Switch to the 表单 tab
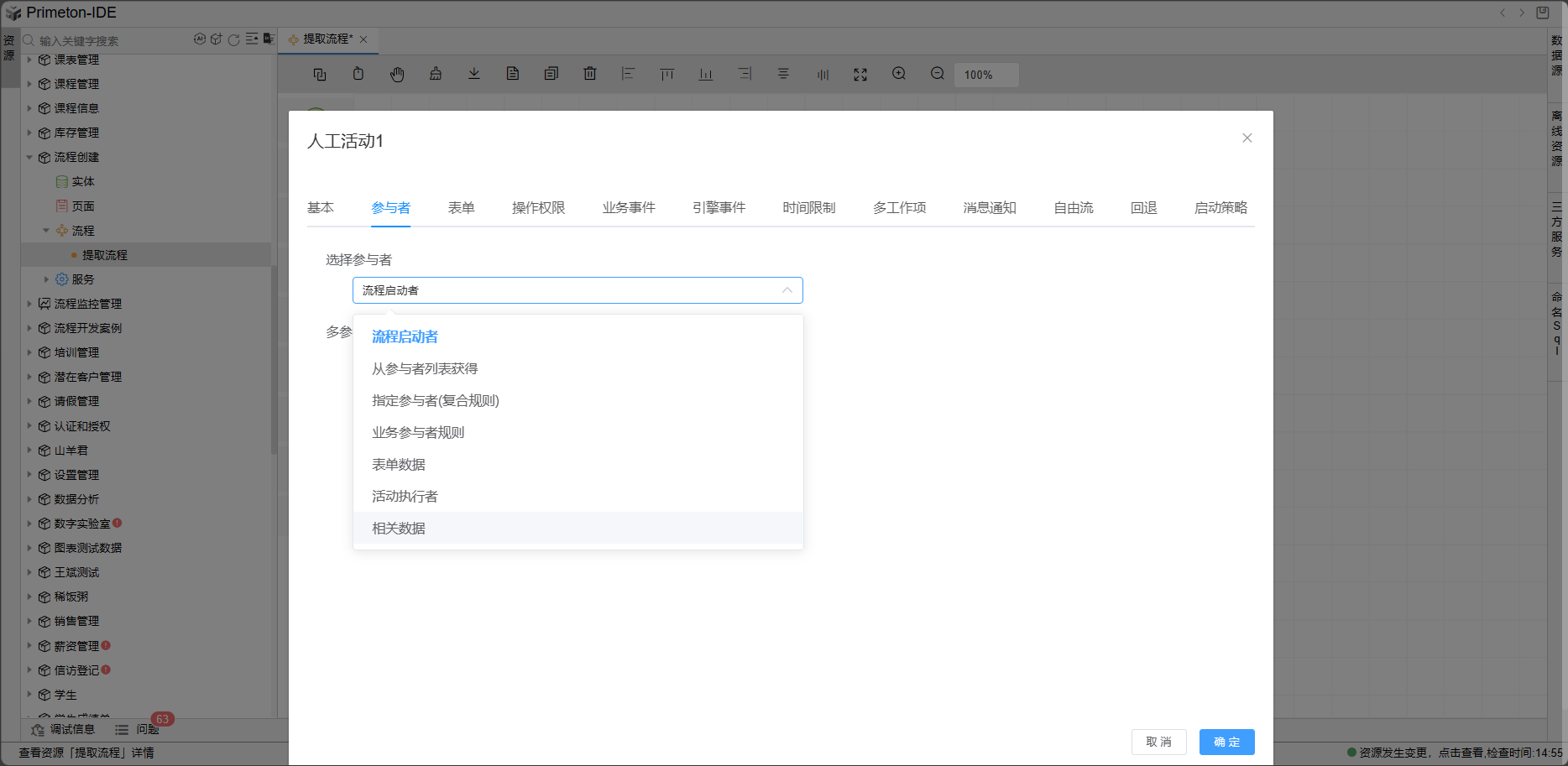This screenshot has height=766, width=1568. tap(461, 208)
